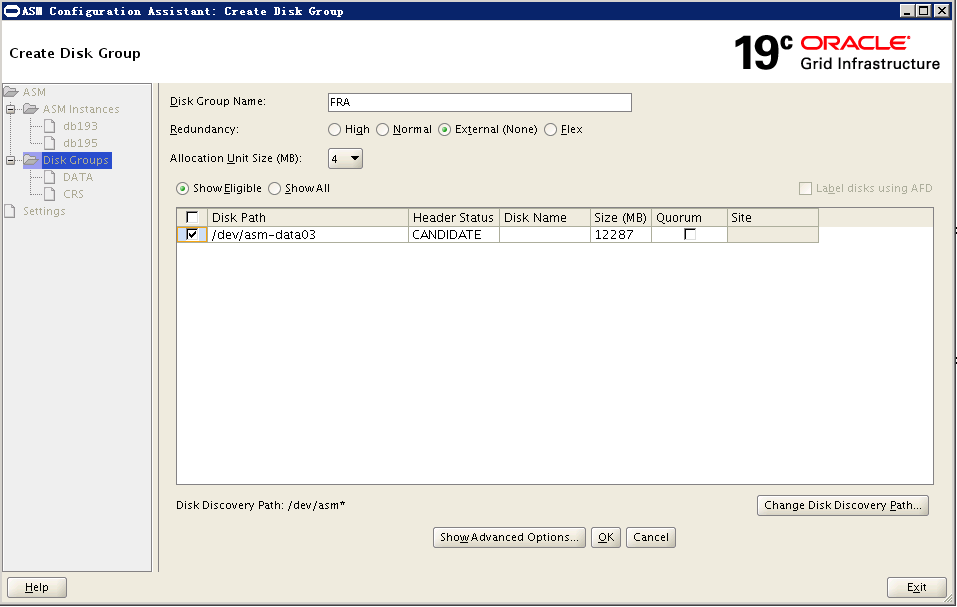This screenshot has width=957, height=607.
Task: Select Normal redundancy option
Action: click(383, 130)
